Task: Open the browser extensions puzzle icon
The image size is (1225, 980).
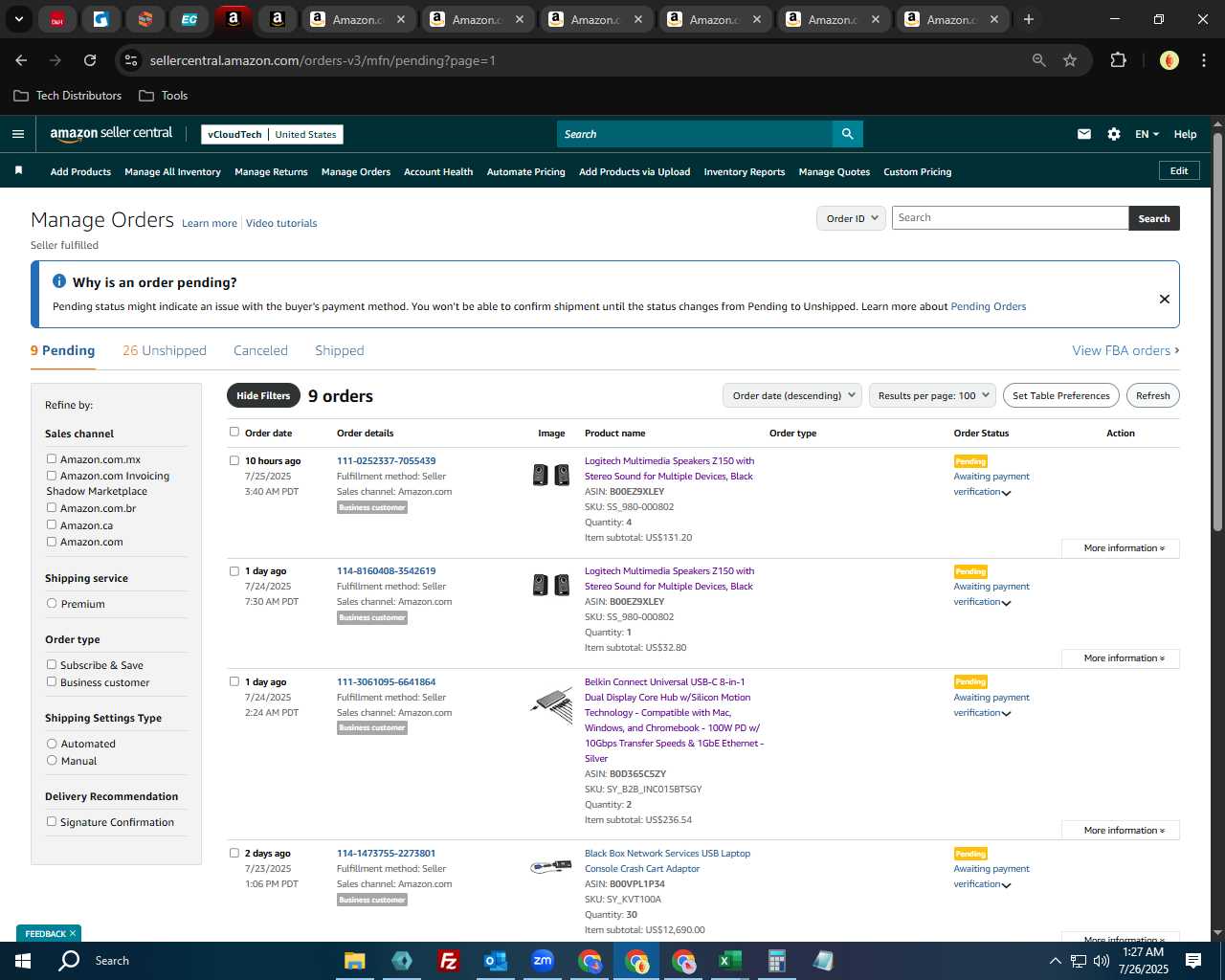Action: pos(1118,60)
